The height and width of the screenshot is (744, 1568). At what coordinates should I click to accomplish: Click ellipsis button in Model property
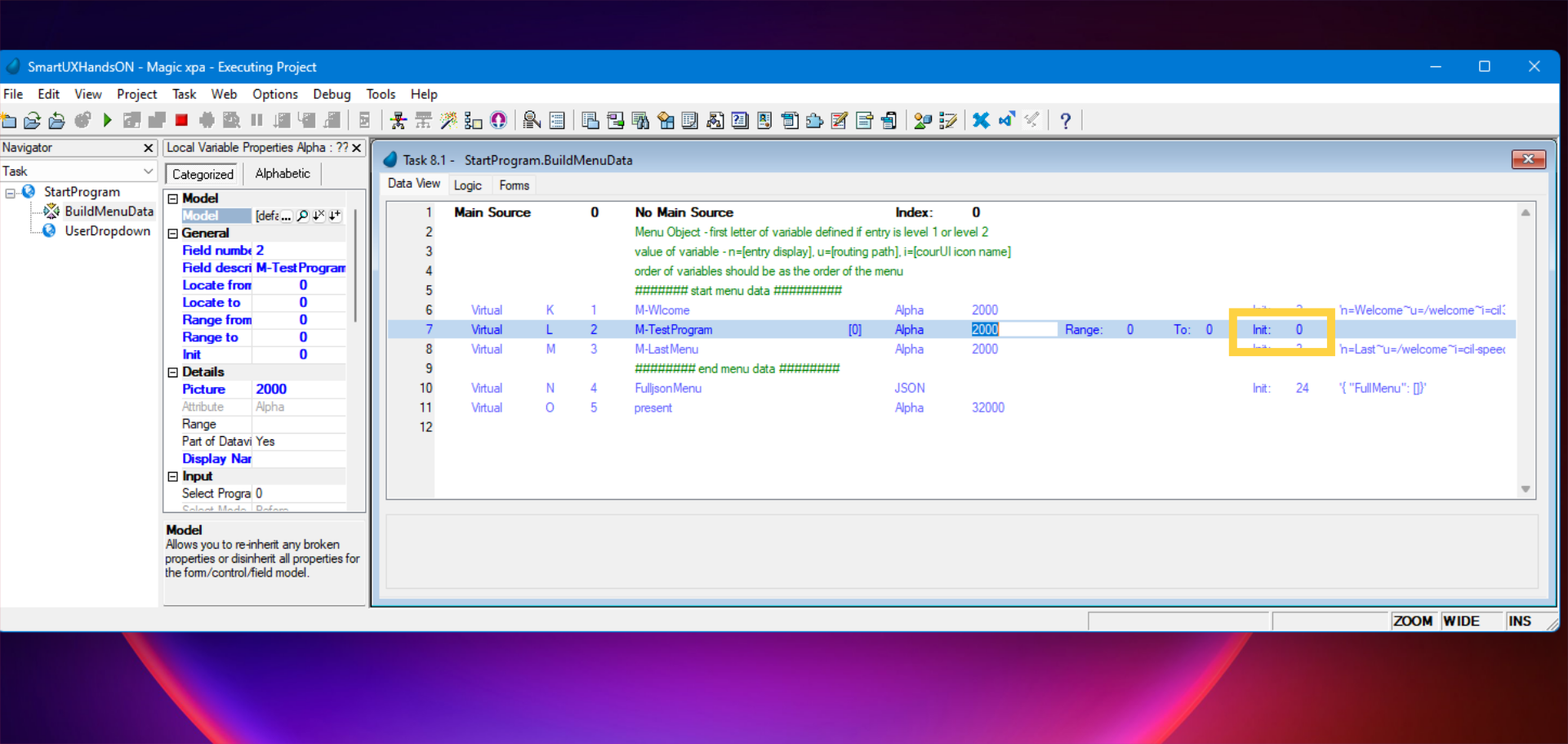pyautogui.click(x=287, y=216)
